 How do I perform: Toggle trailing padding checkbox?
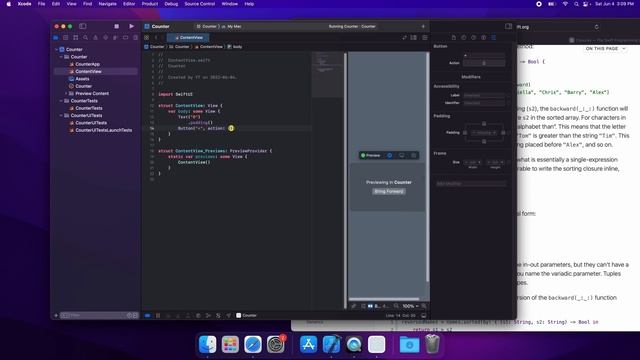point(503,133)
